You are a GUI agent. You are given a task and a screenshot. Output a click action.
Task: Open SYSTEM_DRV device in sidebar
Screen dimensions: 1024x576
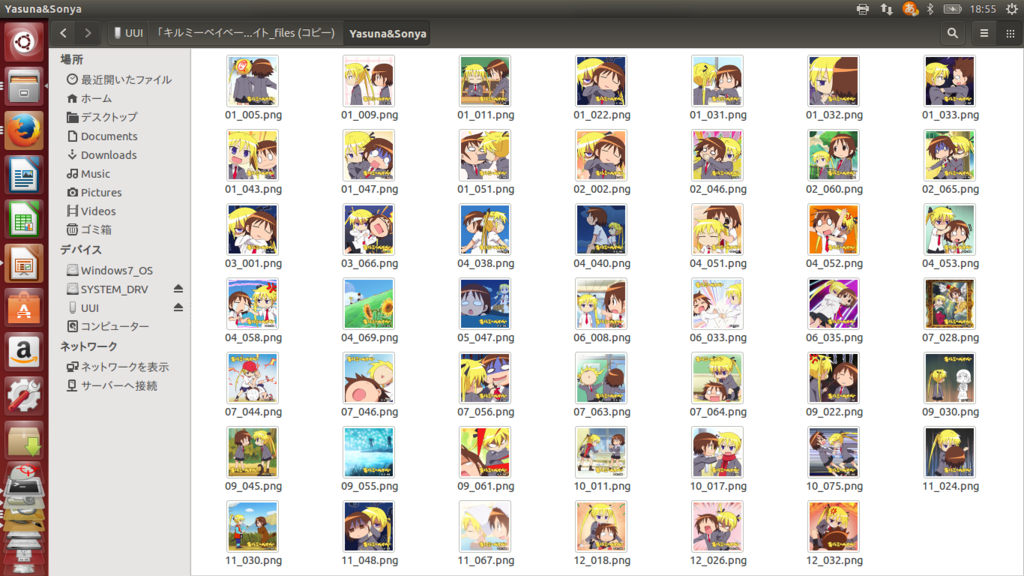(108, 289)
